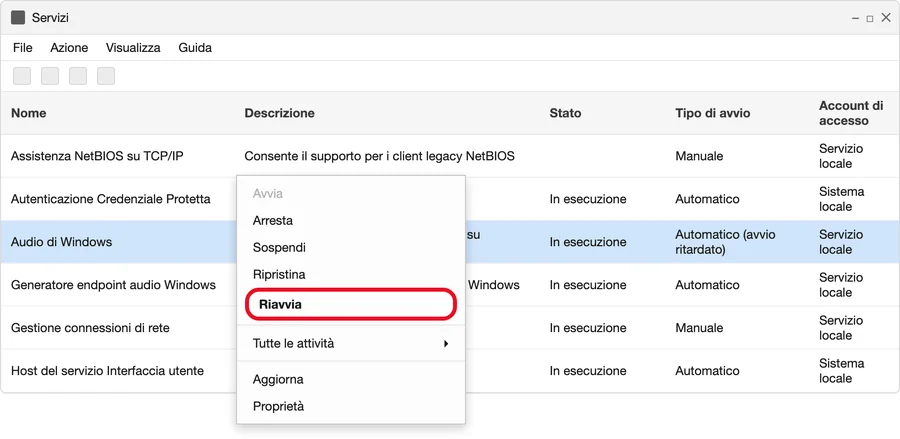Image resolution: width=900 pixels, height=439 pixels.
Task: Click the Servizi app icon in title bar
Action: pos(18,18)
